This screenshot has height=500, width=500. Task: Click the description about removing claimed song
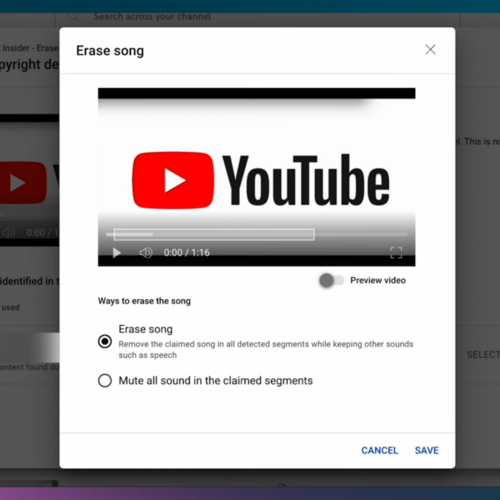(266, 349)
